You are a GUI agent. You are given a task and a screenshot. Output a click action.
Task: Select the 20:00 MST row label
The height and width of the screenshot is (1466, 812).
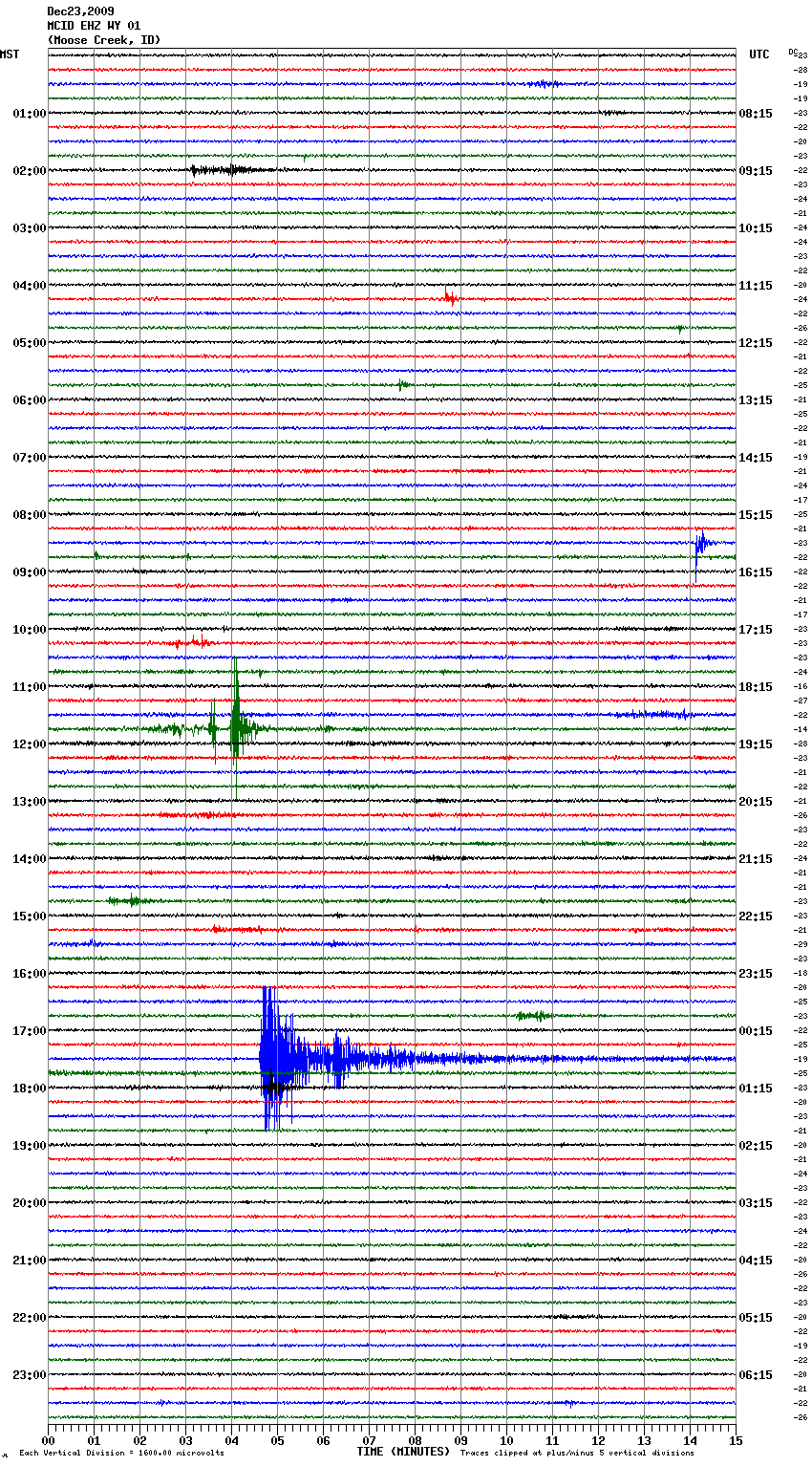tap(30, 1203)
